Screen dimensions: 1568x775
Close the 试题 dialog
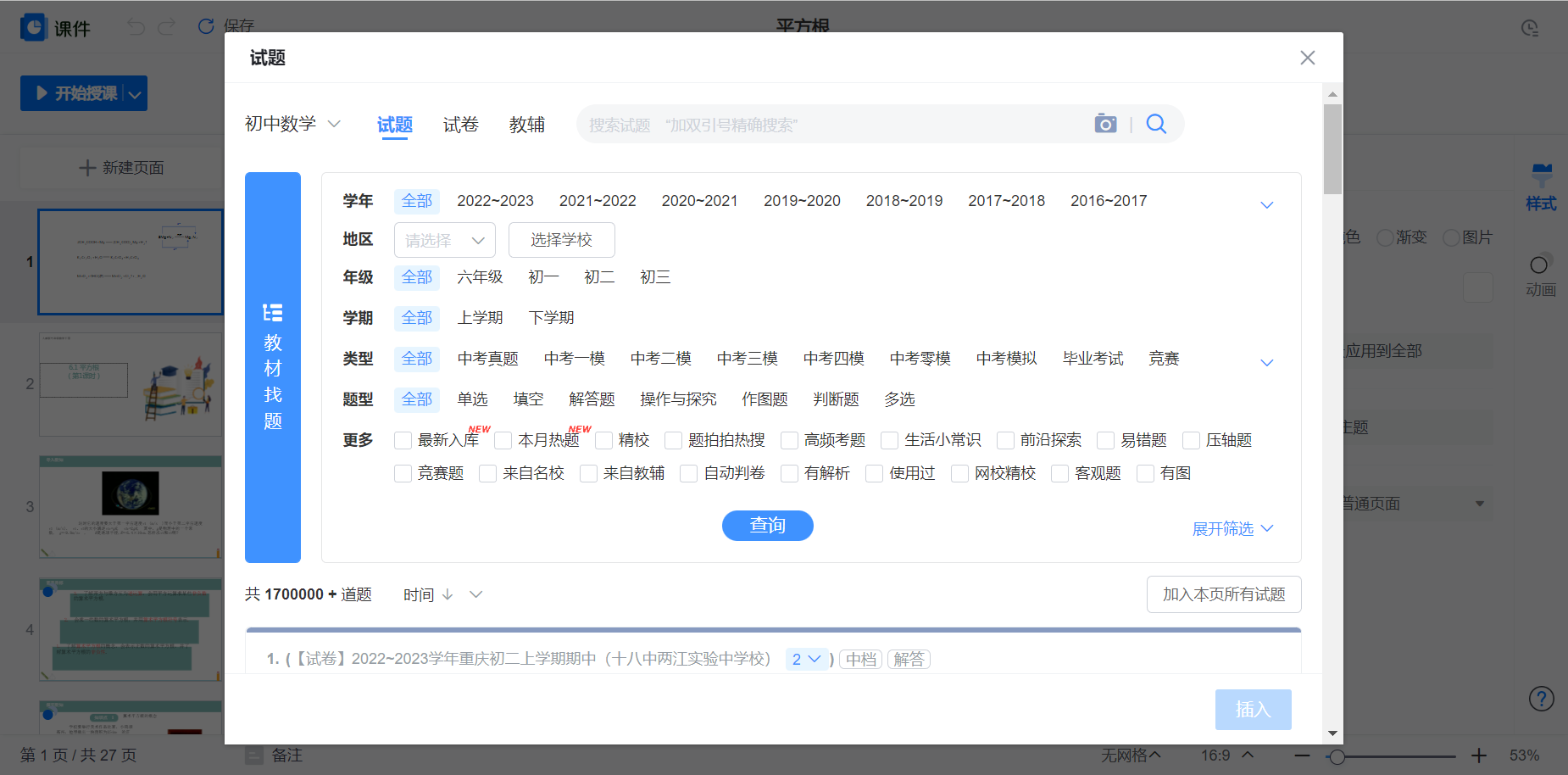pos(1308,58)
